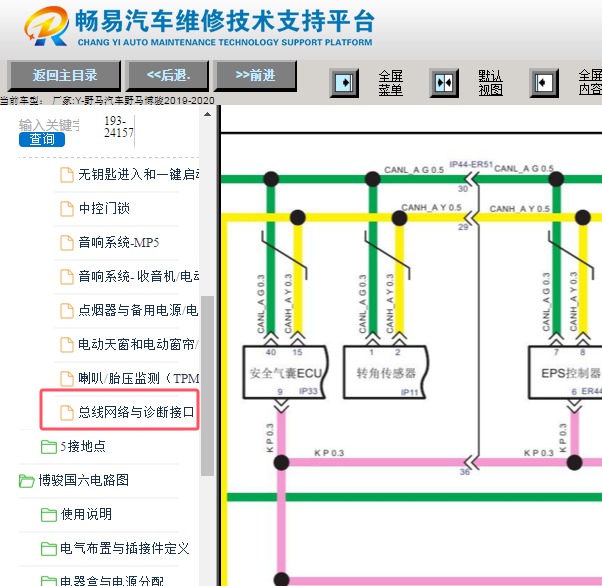This screenshot has width=602, height=586.
Task: Click the blue 查询 button
Action: 42,139
